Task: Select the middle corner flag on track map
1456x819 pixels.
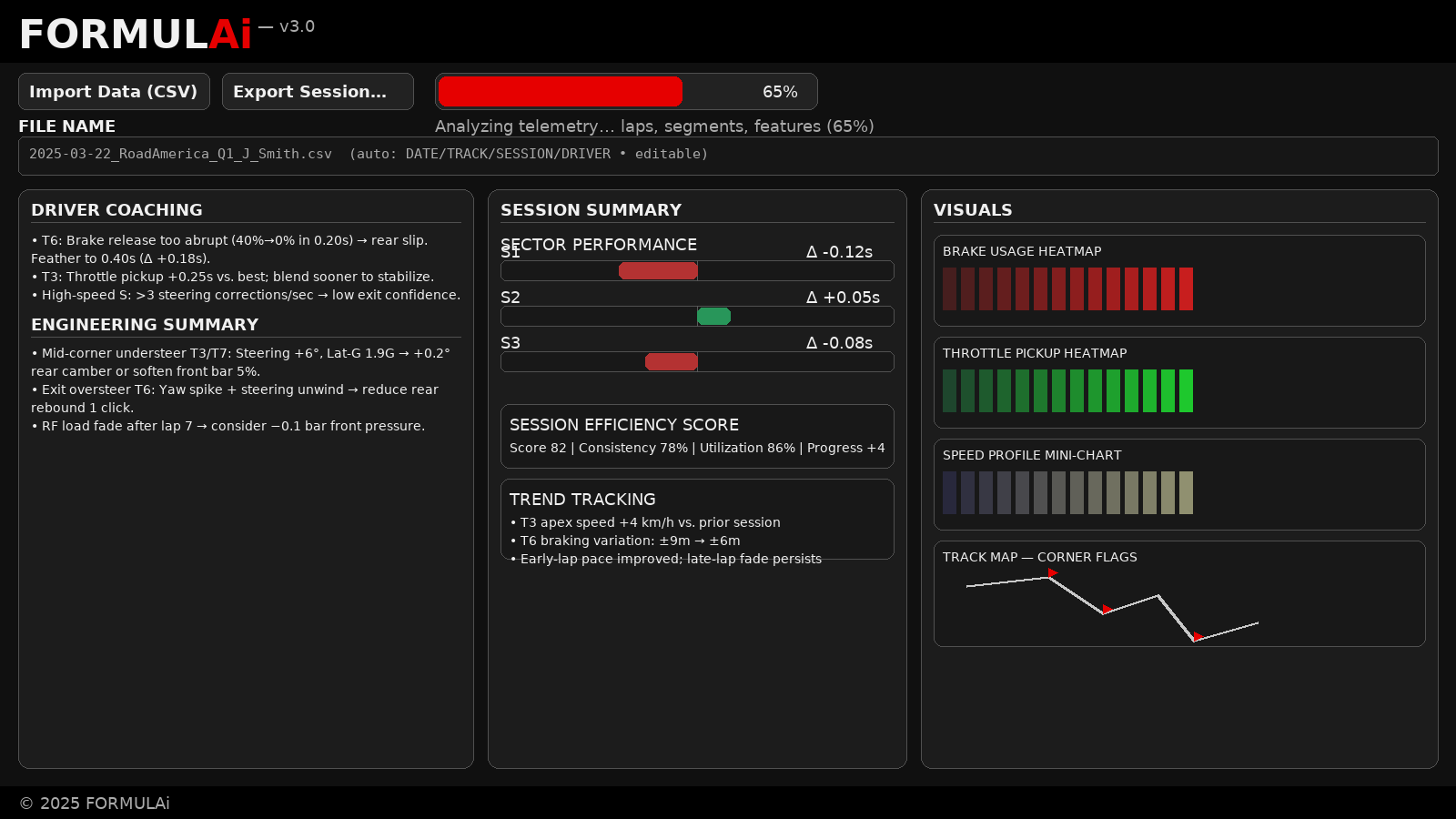Action: (1107, 609)
